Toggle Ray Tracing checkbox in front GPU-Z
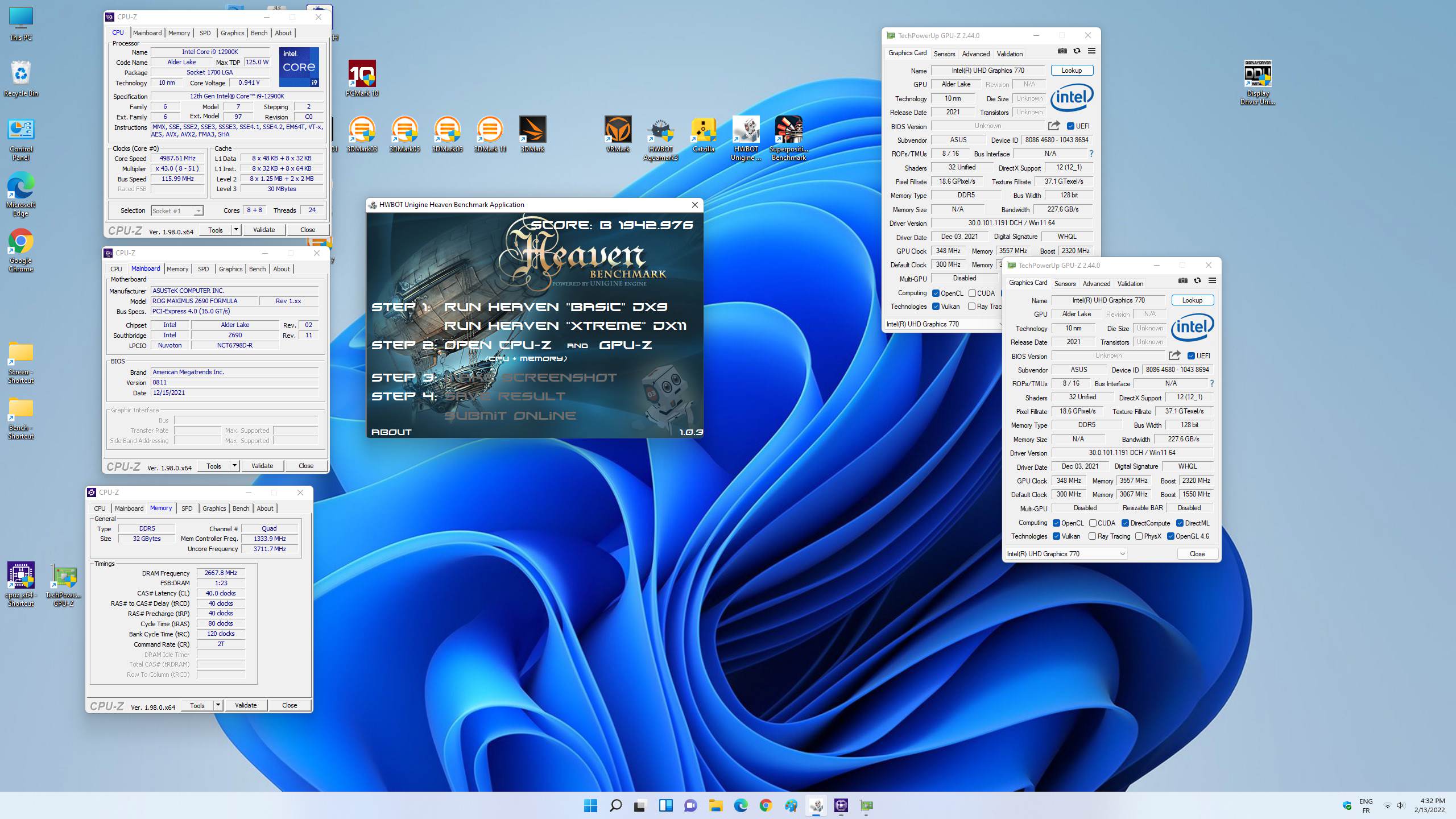 tap(1092, 536)
